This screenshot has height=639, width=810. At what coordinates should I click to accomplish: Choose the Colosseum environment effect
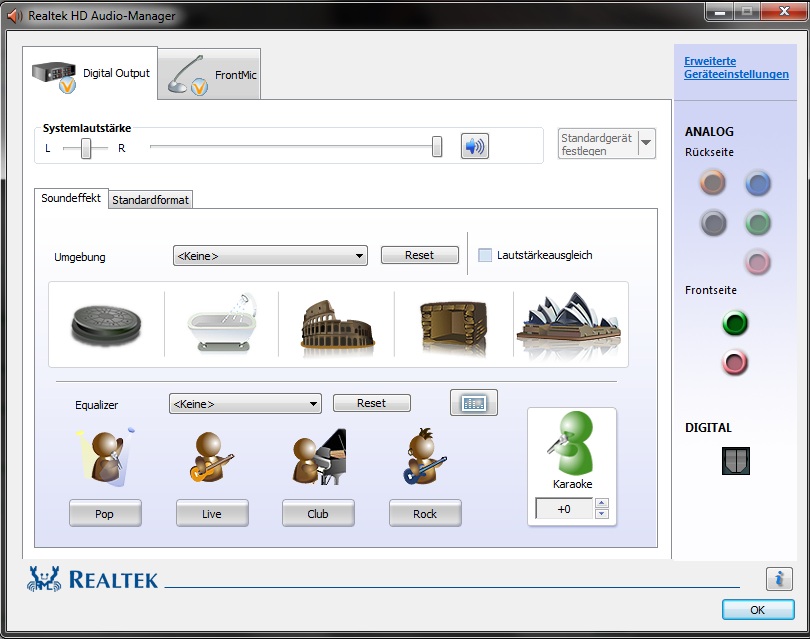point(337,325)
